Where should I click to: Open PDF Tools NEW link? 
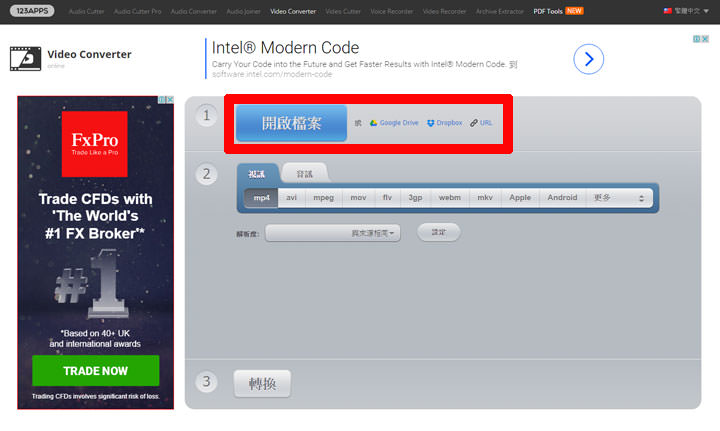click(558, 11)
